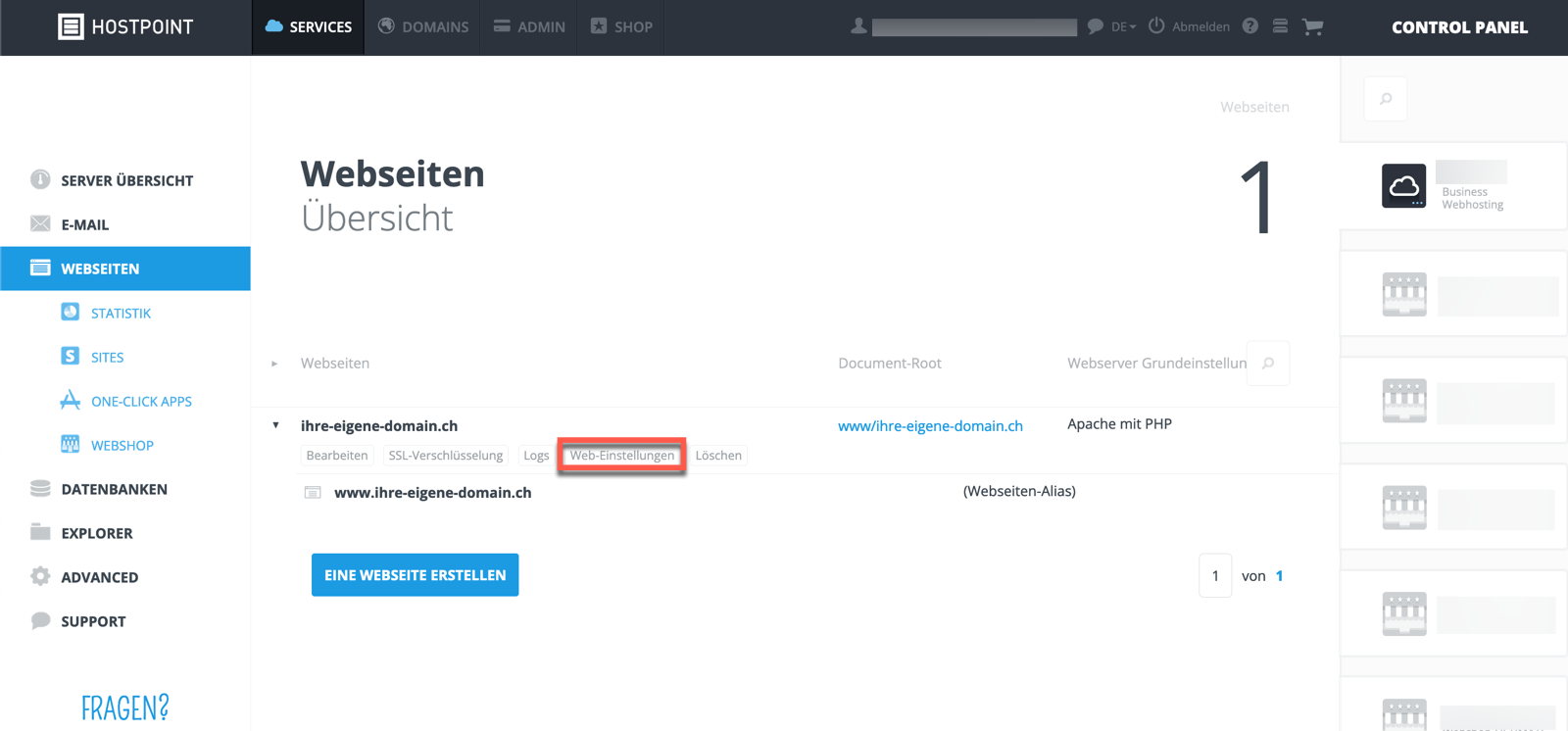The width and height of the screenshot is (1568, 731).
Task: Open the Shop tab
Action: 621,26
